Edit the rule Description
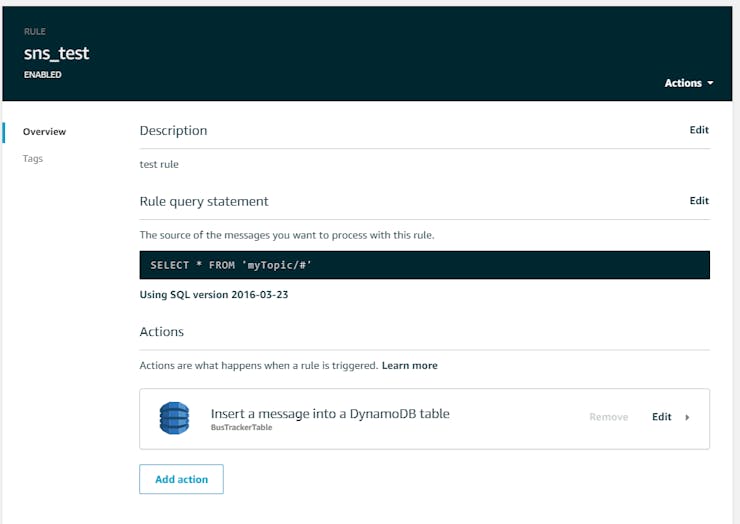The height and width of the screenshot is (524, 740). pyautogui.click(x=698, y=130)
